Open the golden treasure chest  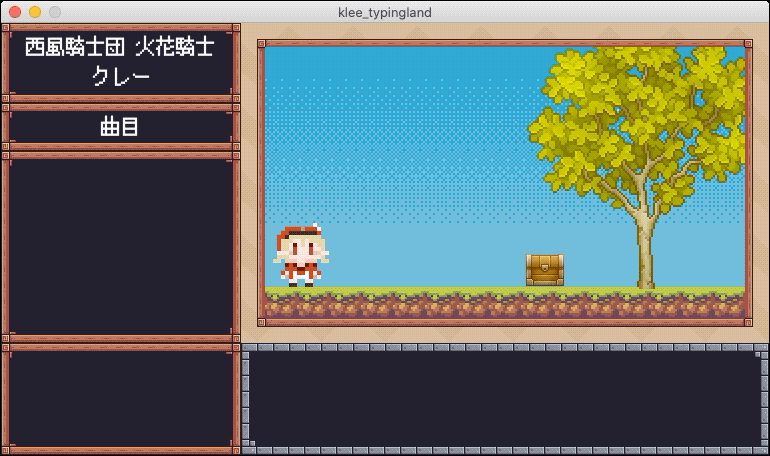click(x=545, y=270)
